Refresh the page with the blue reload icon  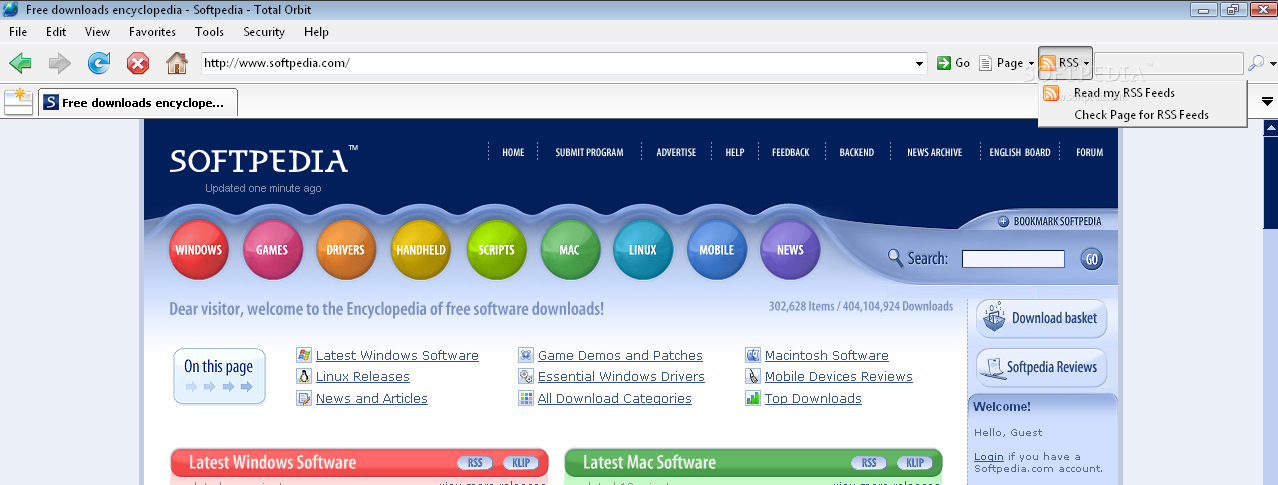(x=99, y=63)
